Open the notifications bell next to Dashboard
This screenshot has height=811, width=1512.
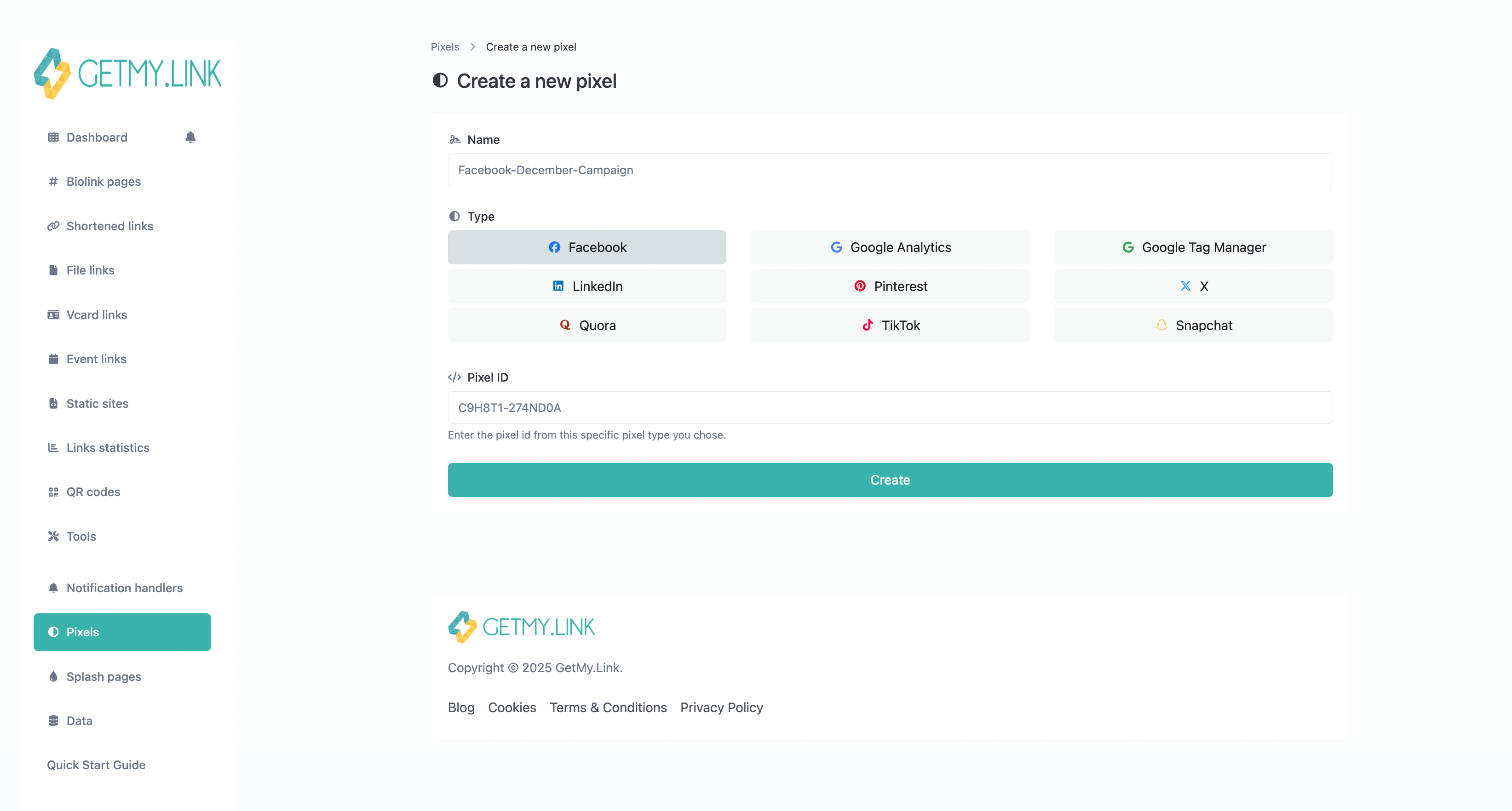tap(190, 137)
